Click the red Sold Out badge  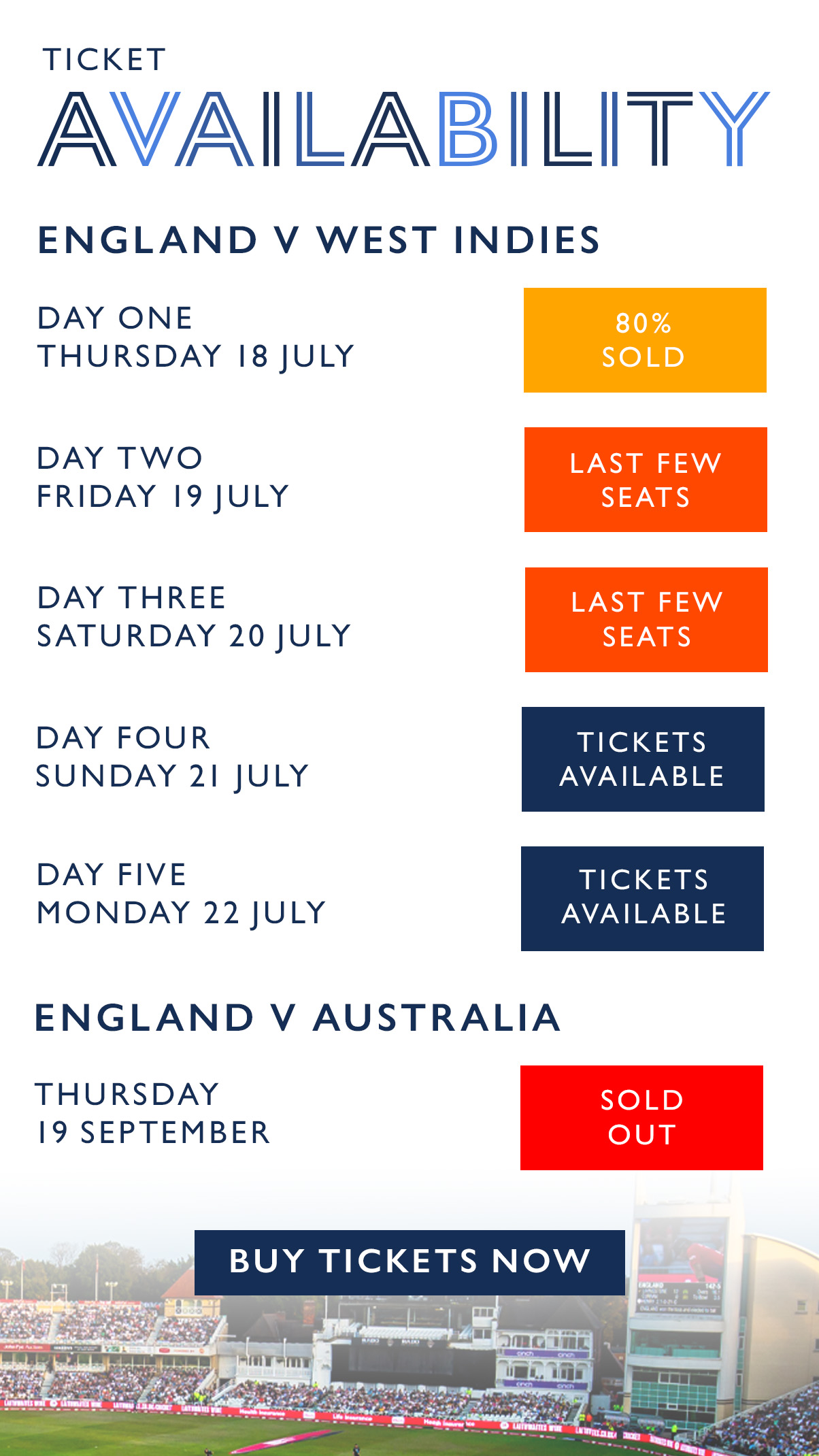point(641,1118)
